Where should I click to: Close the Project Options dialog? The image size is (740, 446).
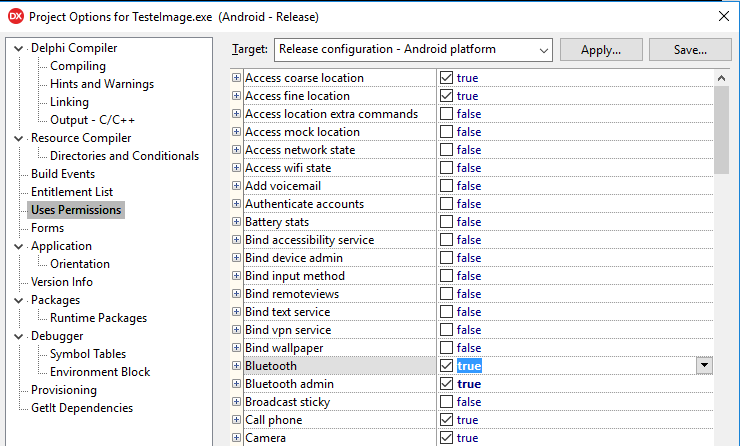723,17
